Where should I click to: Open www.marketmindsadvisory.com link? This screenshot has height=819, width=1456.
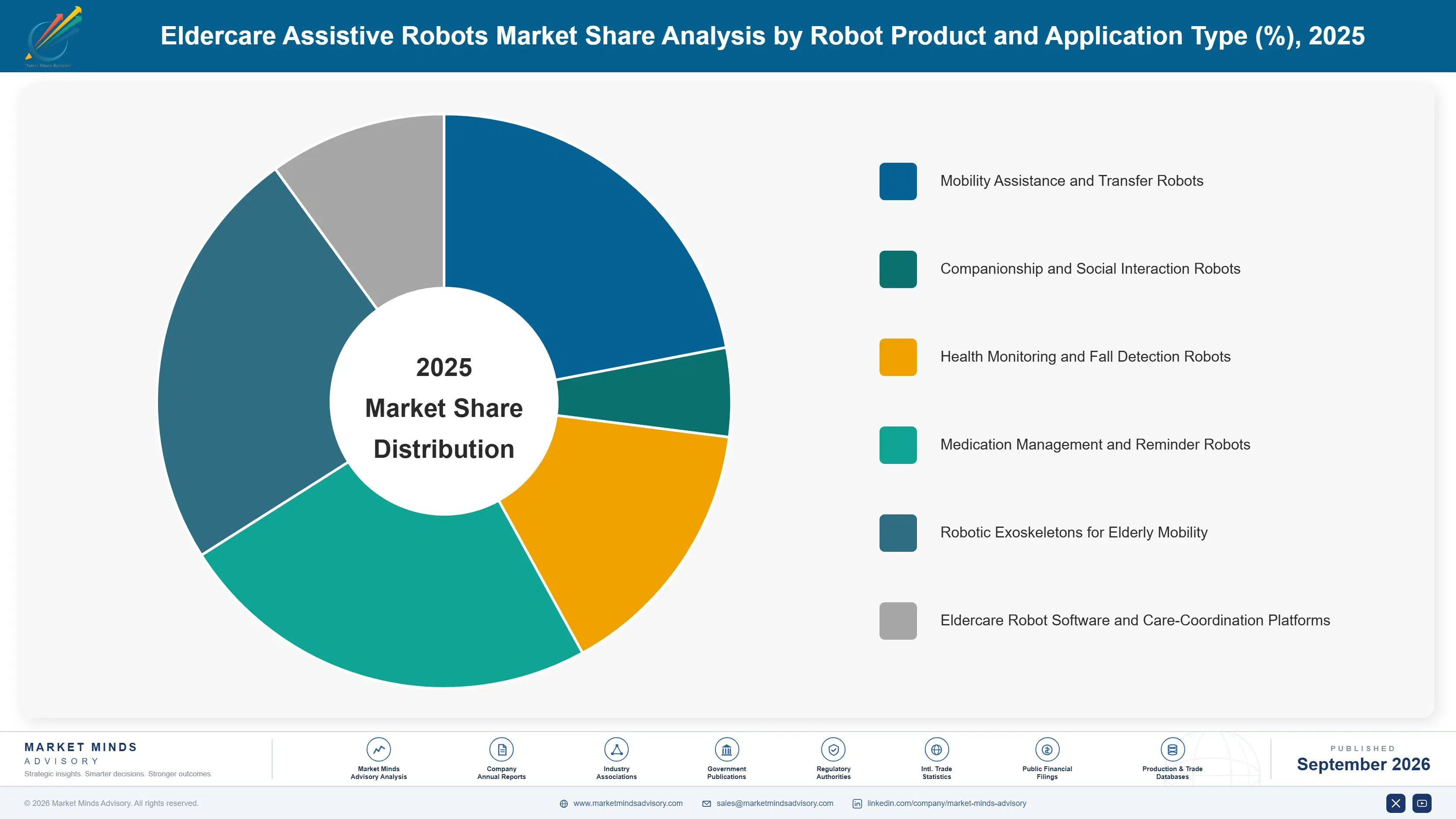pos(628,803)
